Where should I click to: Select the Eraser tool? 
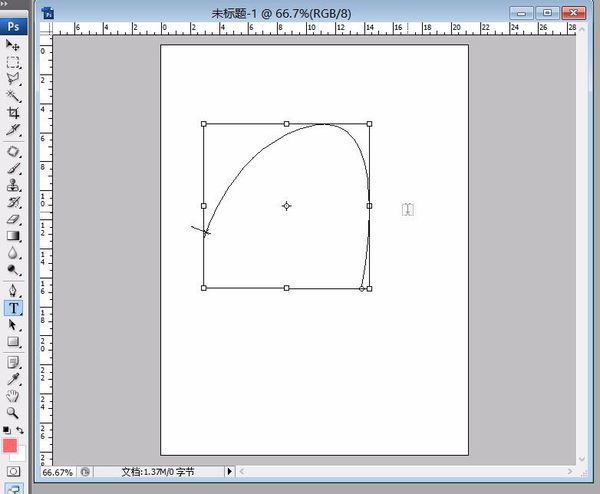pyautogui.click(x=13, y=218)
